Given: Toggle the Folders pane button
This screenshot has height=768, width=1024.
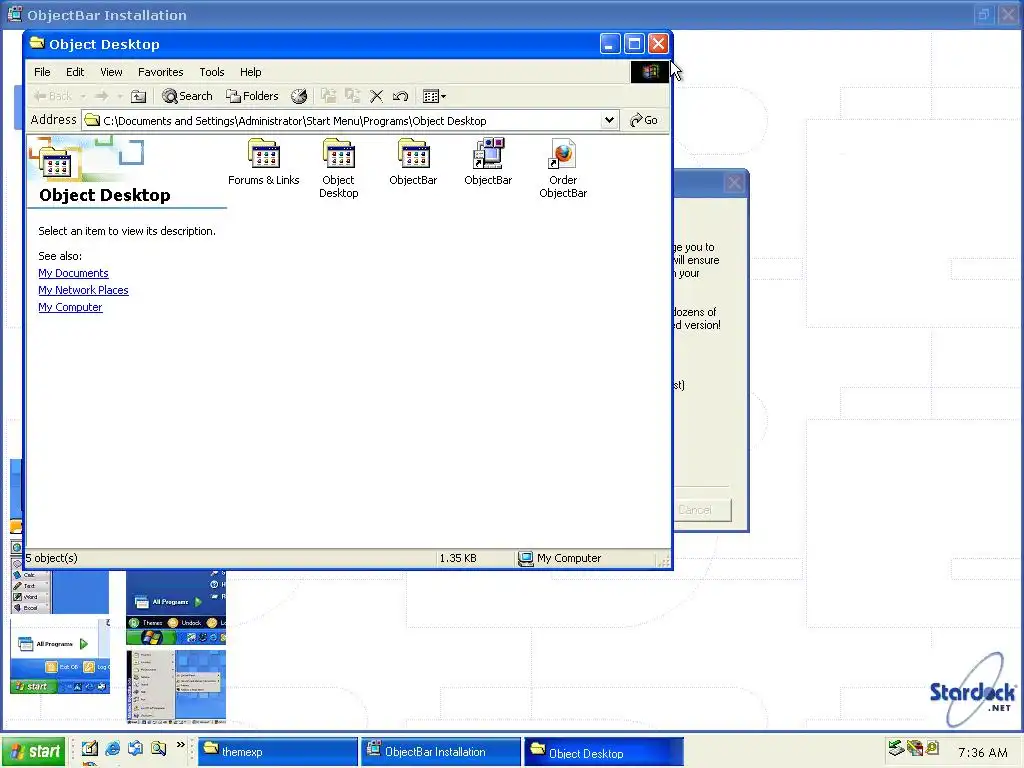Looking at the screenshot, I should coord(253,97).
